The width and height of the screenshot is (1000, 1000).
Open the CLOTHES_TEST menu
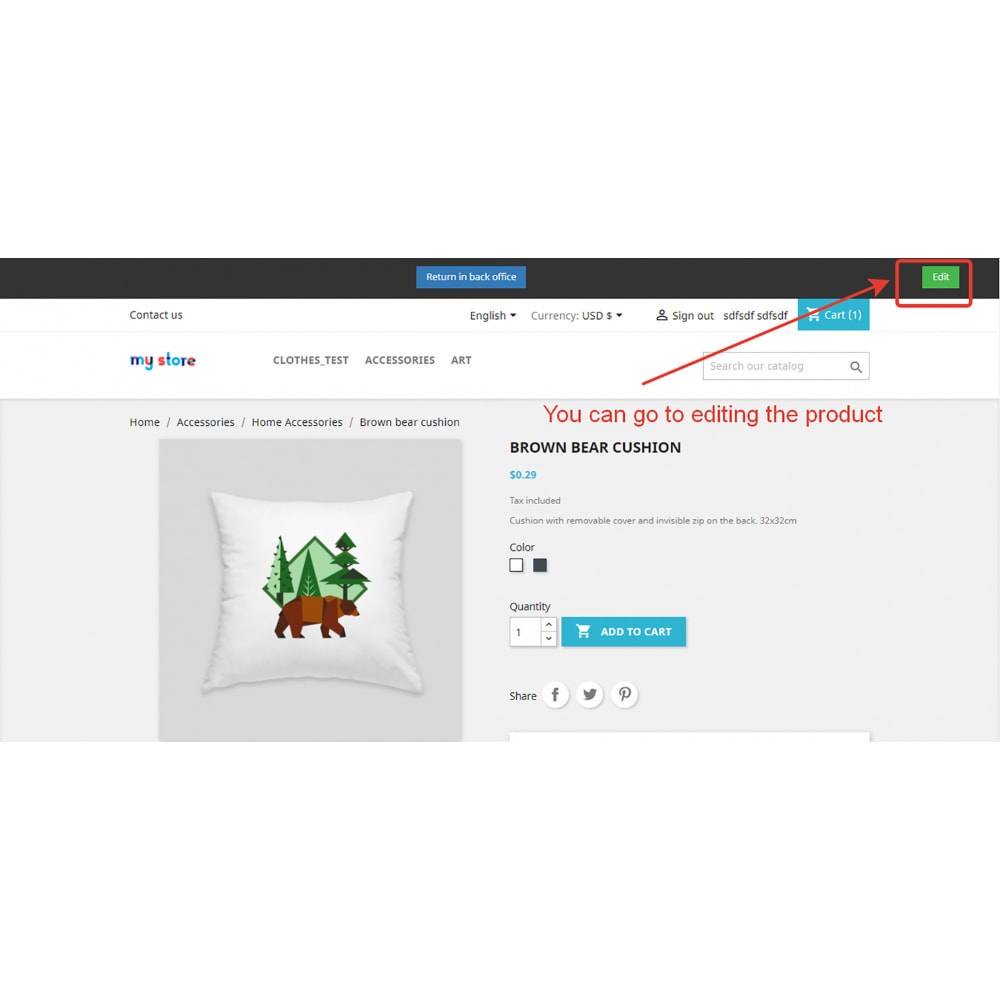311,360
